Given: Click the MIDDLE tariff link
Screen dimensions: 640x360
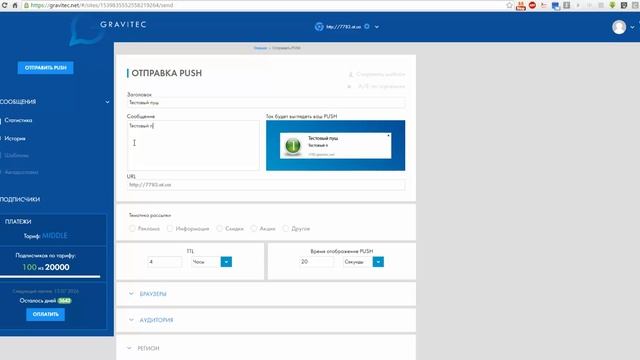Looking at the screenshot, I should [55, 236].
